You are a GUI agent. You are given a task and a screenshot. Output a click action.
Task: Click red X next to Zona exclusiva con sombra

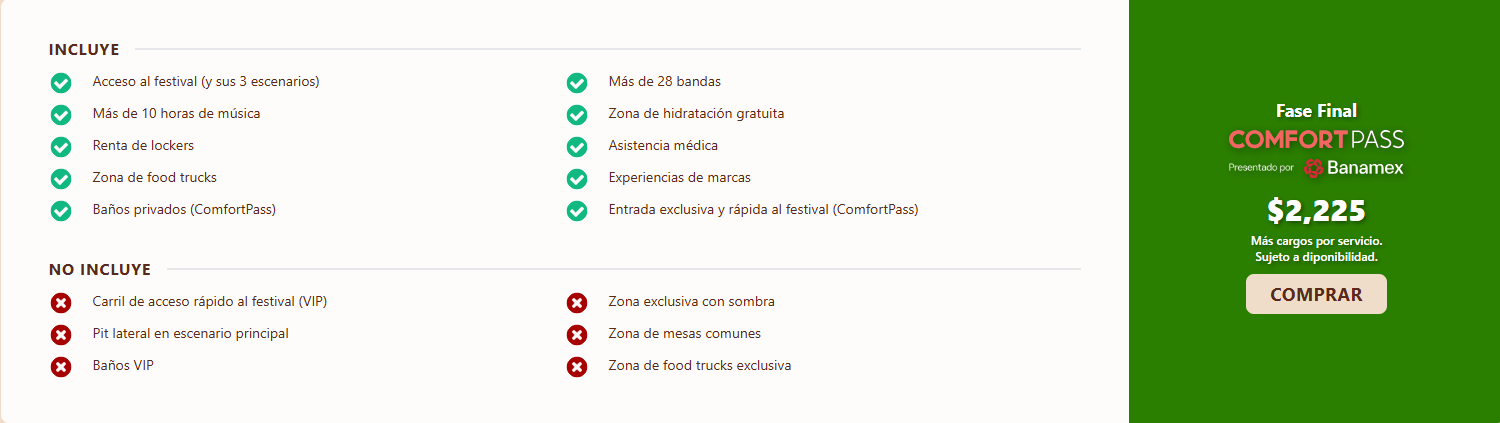click(x=577, y=302)
